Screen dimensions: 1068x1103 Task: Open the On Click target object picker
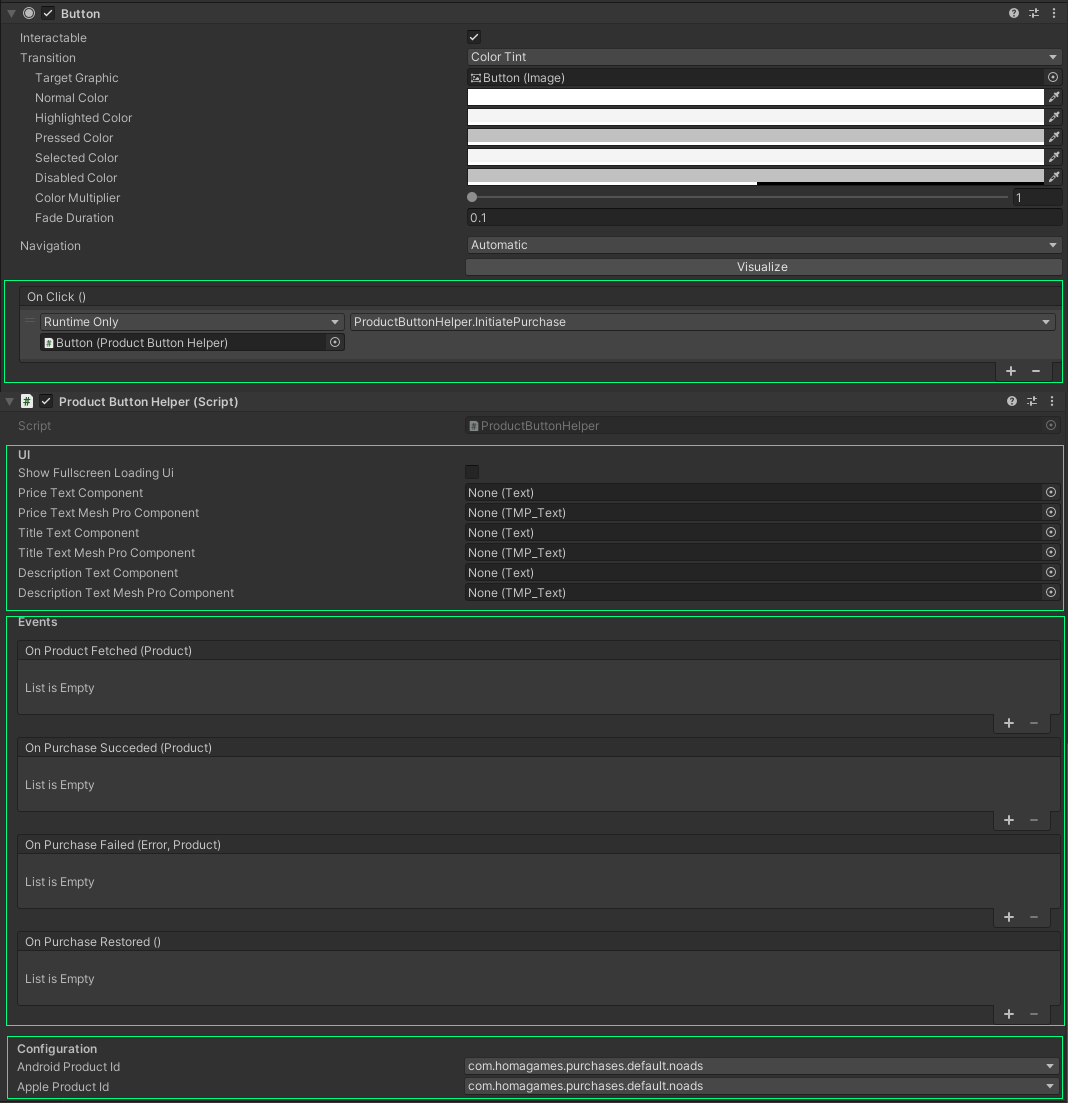pos(334,342)
